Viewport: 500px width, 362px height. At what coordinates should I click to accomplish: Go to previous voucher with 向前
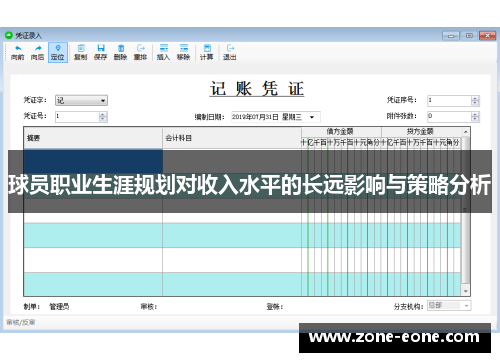coord(17,53)
